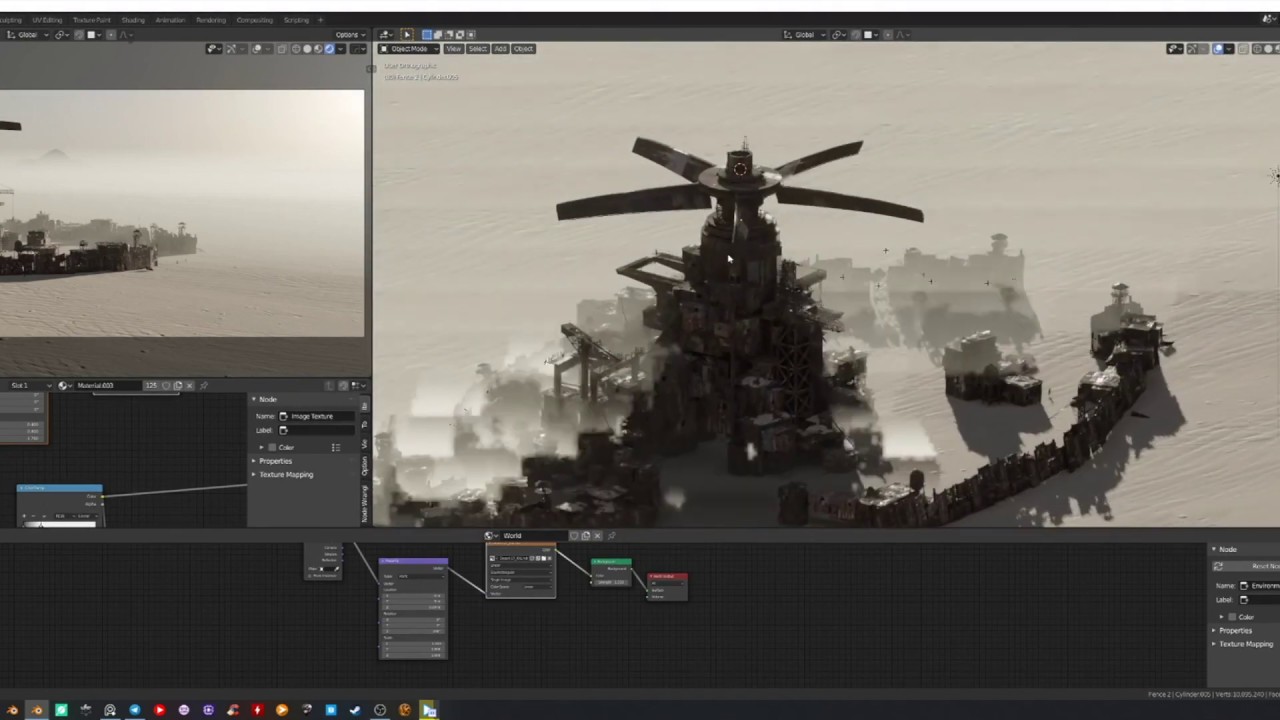The image size is (1280, 720).
Task: Switch left viewport to wireframe shading
Action: coord(296,48)
